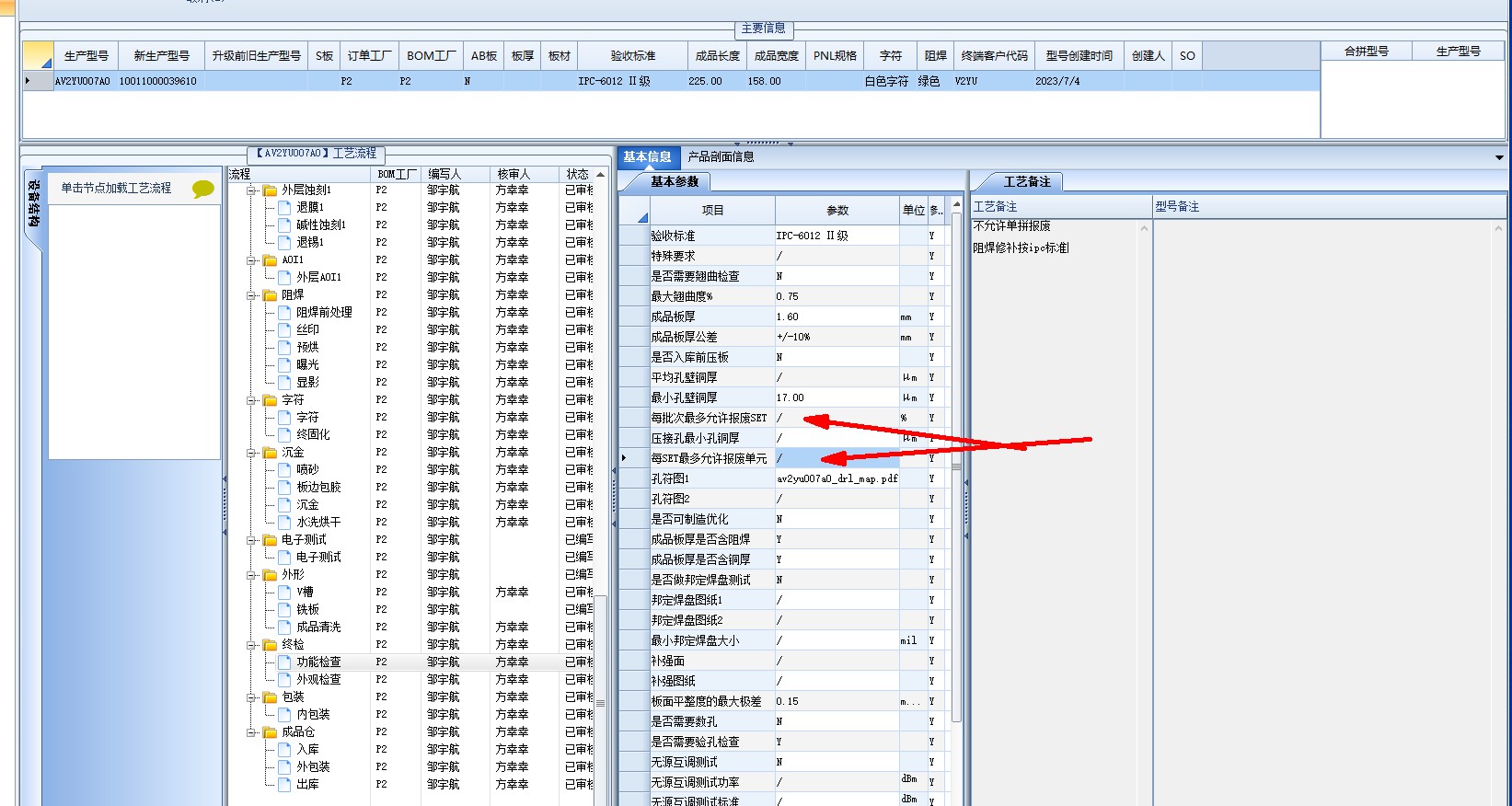
Task: Click document icon beside 喷砂
Action: click(284, 470)
